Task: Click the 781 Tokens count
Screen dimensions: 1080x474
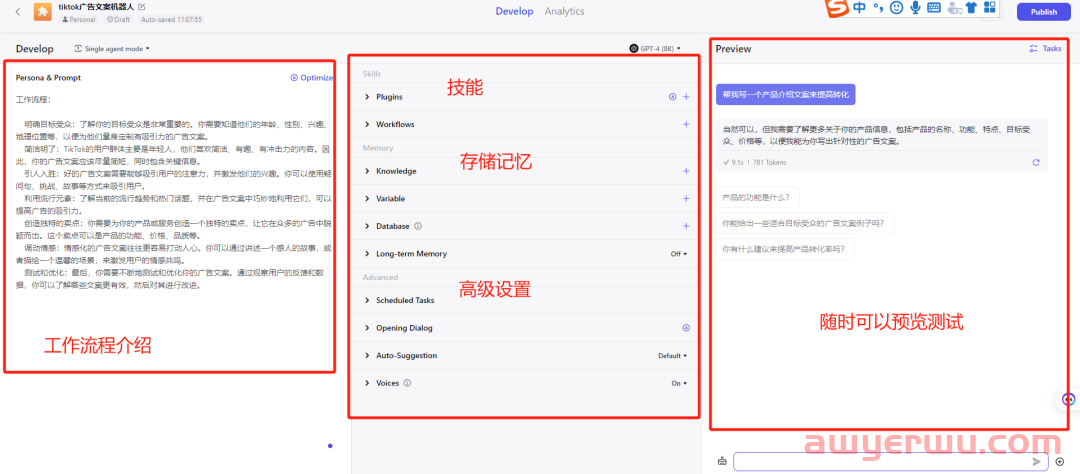Action: (x=769, y=163)
